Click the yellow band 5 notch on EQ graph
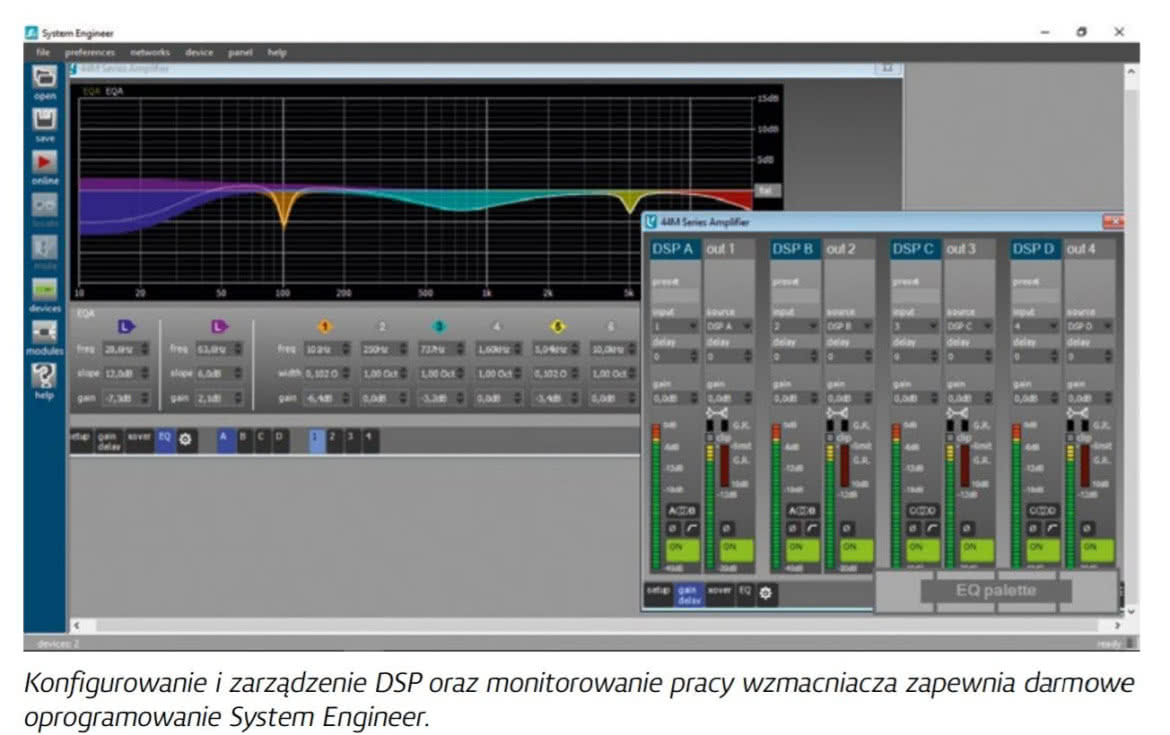Screen dimensions: 1170x735 tap(631, 201)
